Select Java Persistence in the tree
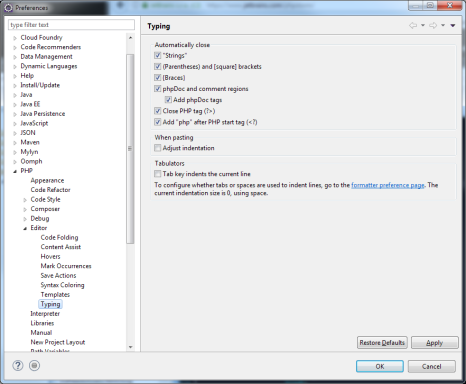Screen dimensions: 466x384 coord(43,114)
